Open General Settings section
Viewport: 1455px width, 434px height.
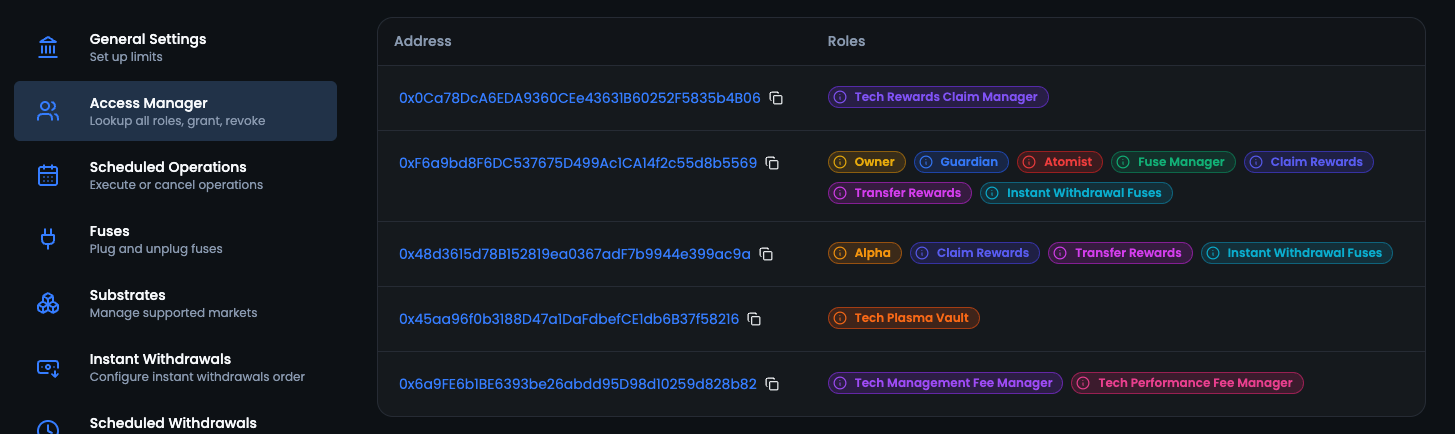(x=148, y=47)
